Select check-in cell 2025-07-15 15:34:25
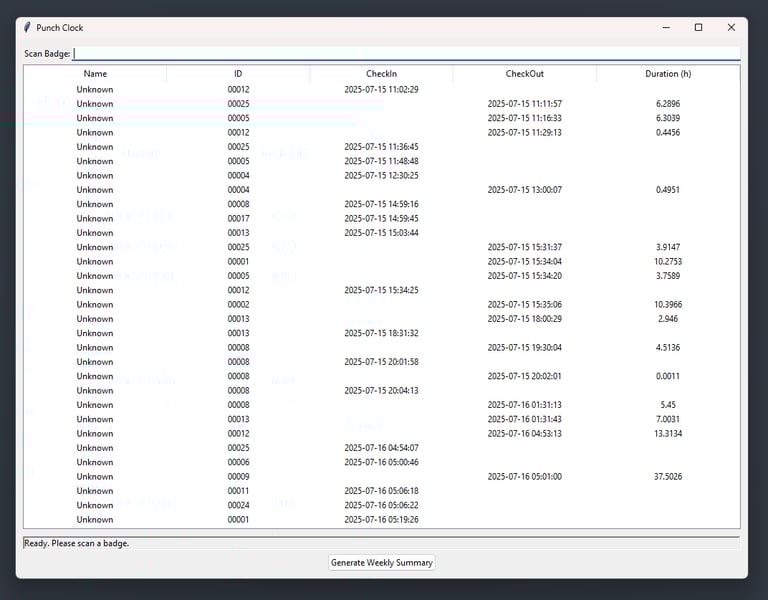This screenshot has height=600, width=768. click(x=382, y=290)
